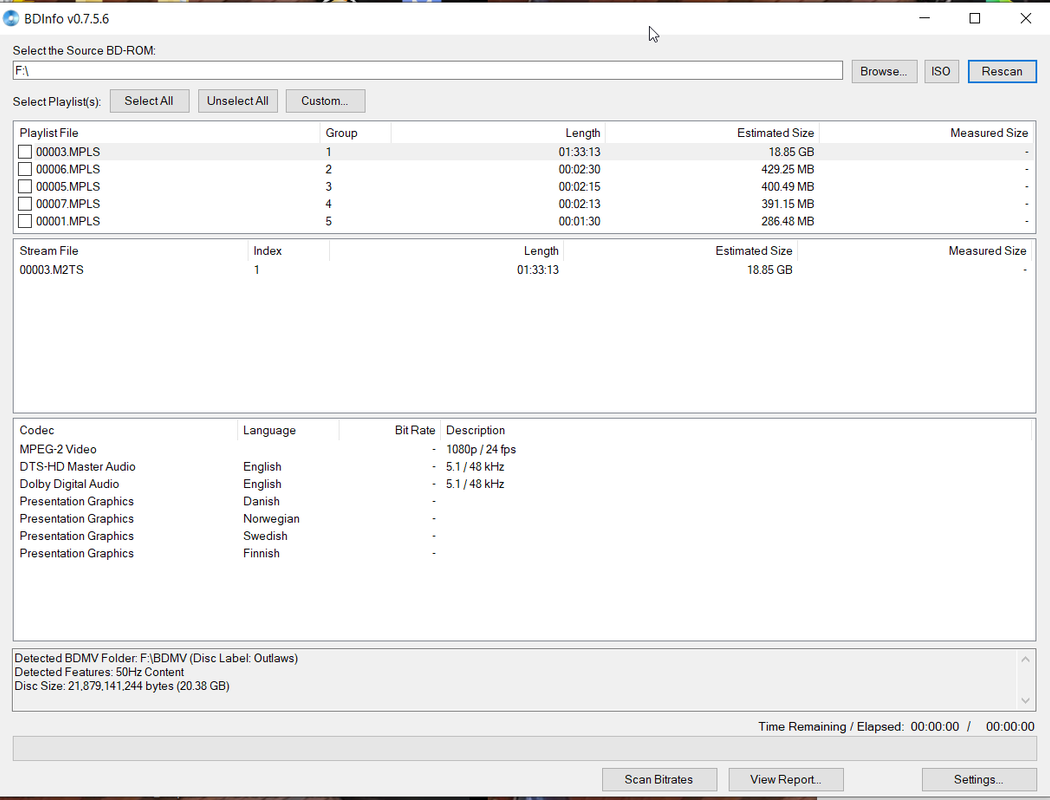Click the BDInfo app icon in title bar

click(x=11, y=19)
